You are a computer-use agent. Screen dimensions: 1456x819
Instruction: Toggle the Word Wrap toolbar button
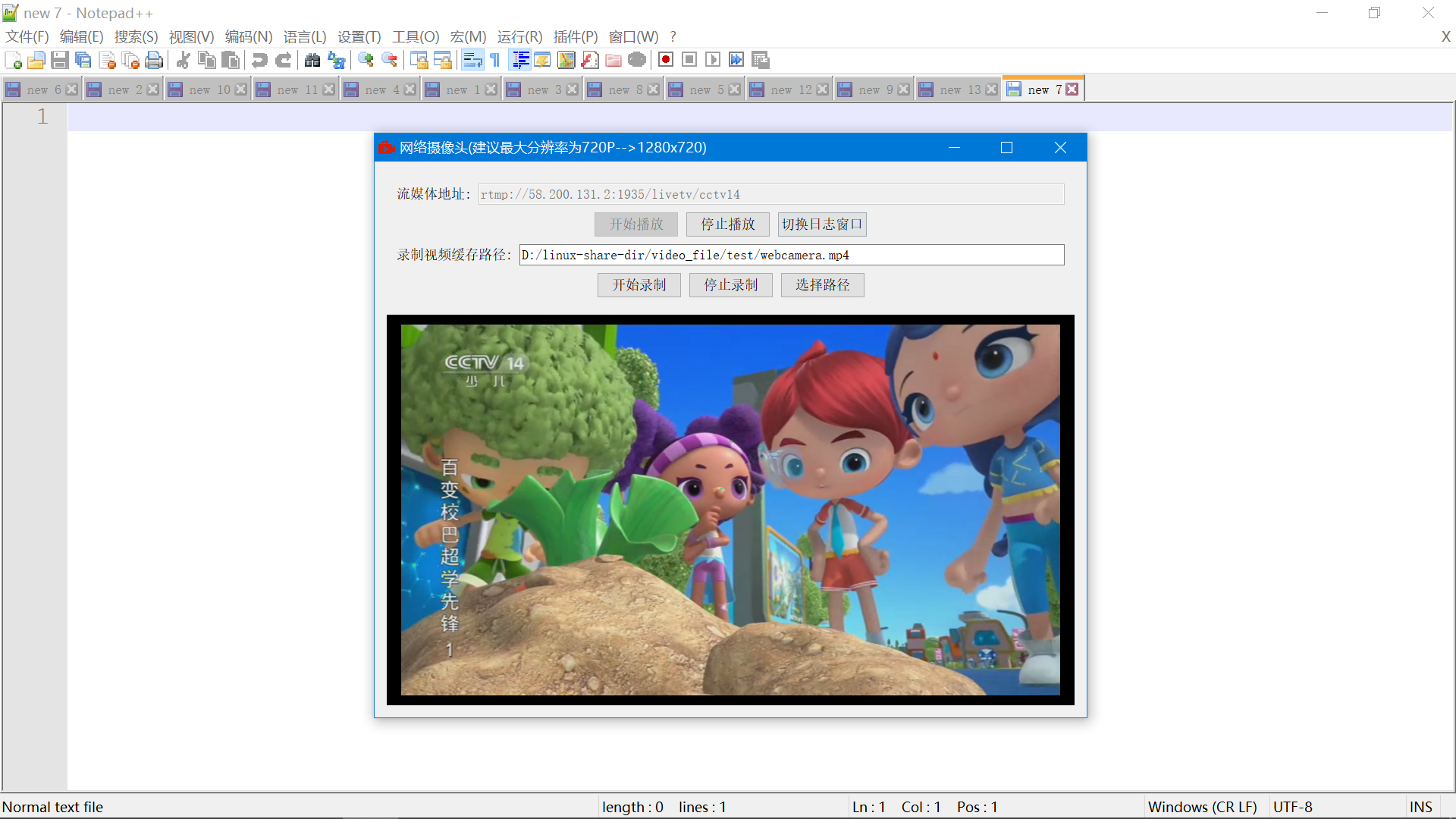pyautogui.click(x=472, y=60)
